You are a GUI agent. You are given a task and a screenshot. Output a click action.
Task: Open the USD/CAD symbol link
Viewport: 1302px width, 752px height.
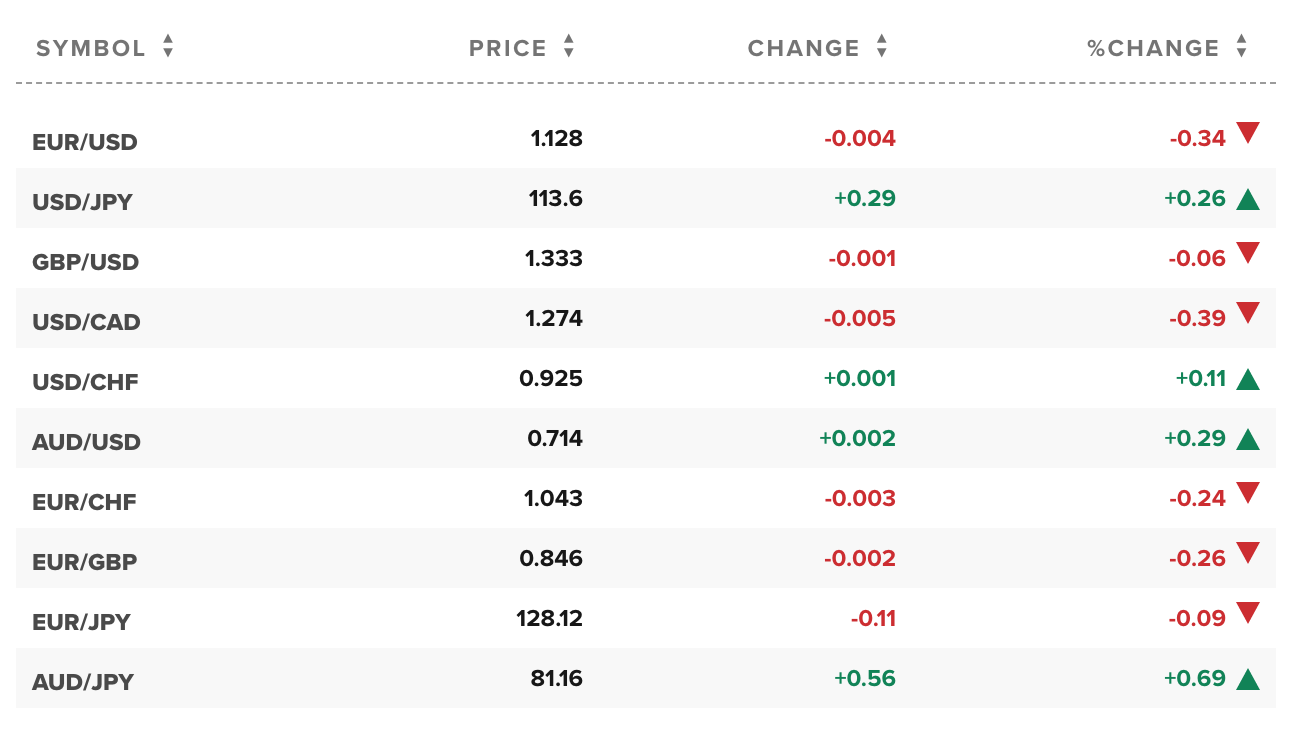click(x=86, y=322)
